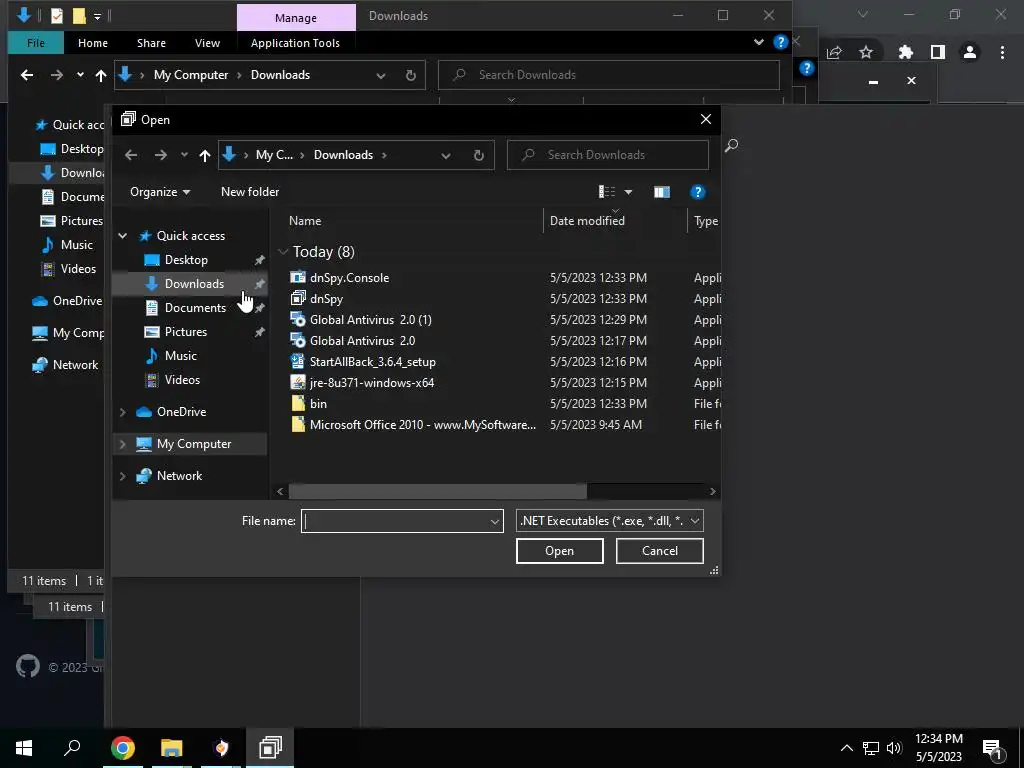
Task: Go up one folder in Open dialog
Action: [204, 155]
